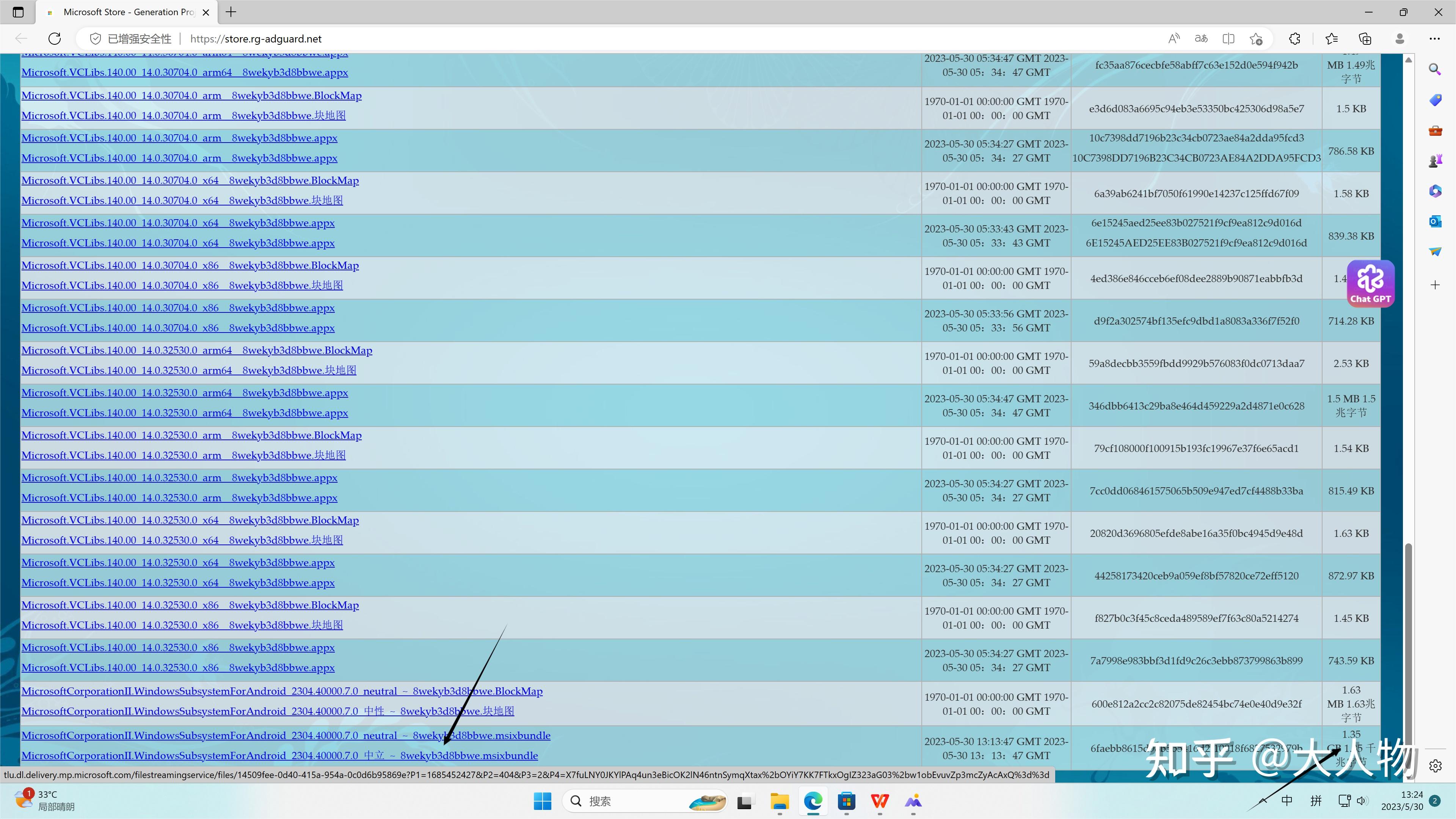The width and height of the screenshot is (1456, 819).
Task: Open Microsoft Store from taskbar
Action: click(x=846, y=801)
